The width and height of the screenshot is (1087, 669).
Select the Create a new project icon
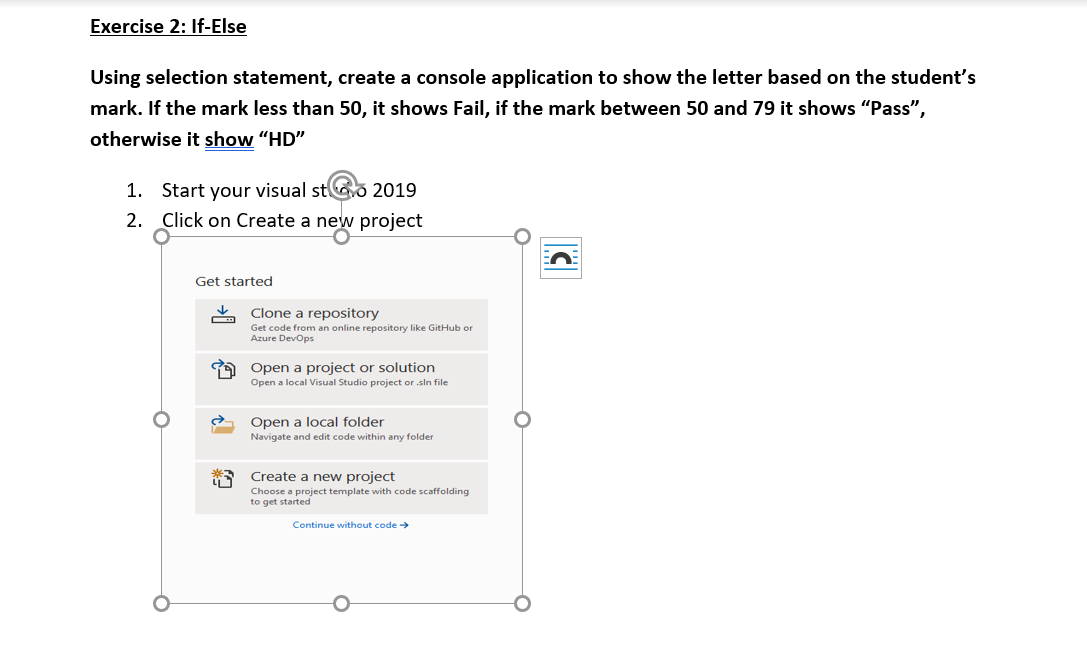tap(222, 477)
